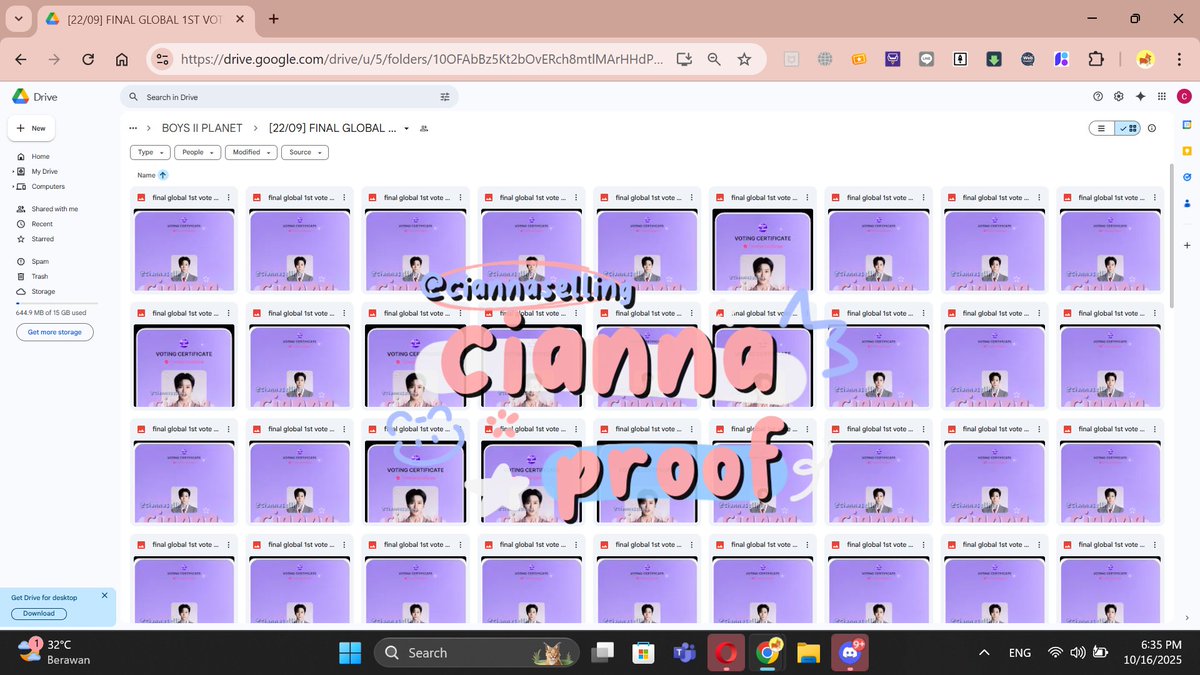Reverse sort direction arrow next to Name
1200x675 pixels.
[x=163, y=175]
